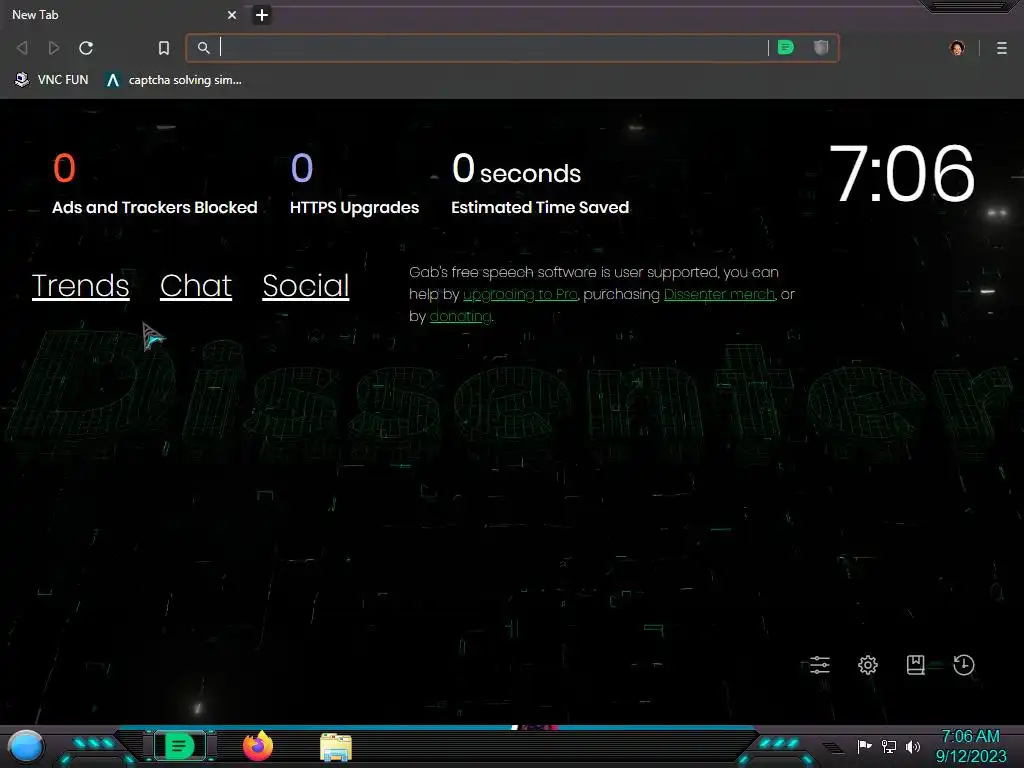Open the user profile avatar
Screen dimensions: 1024x768
coord(957,48)
